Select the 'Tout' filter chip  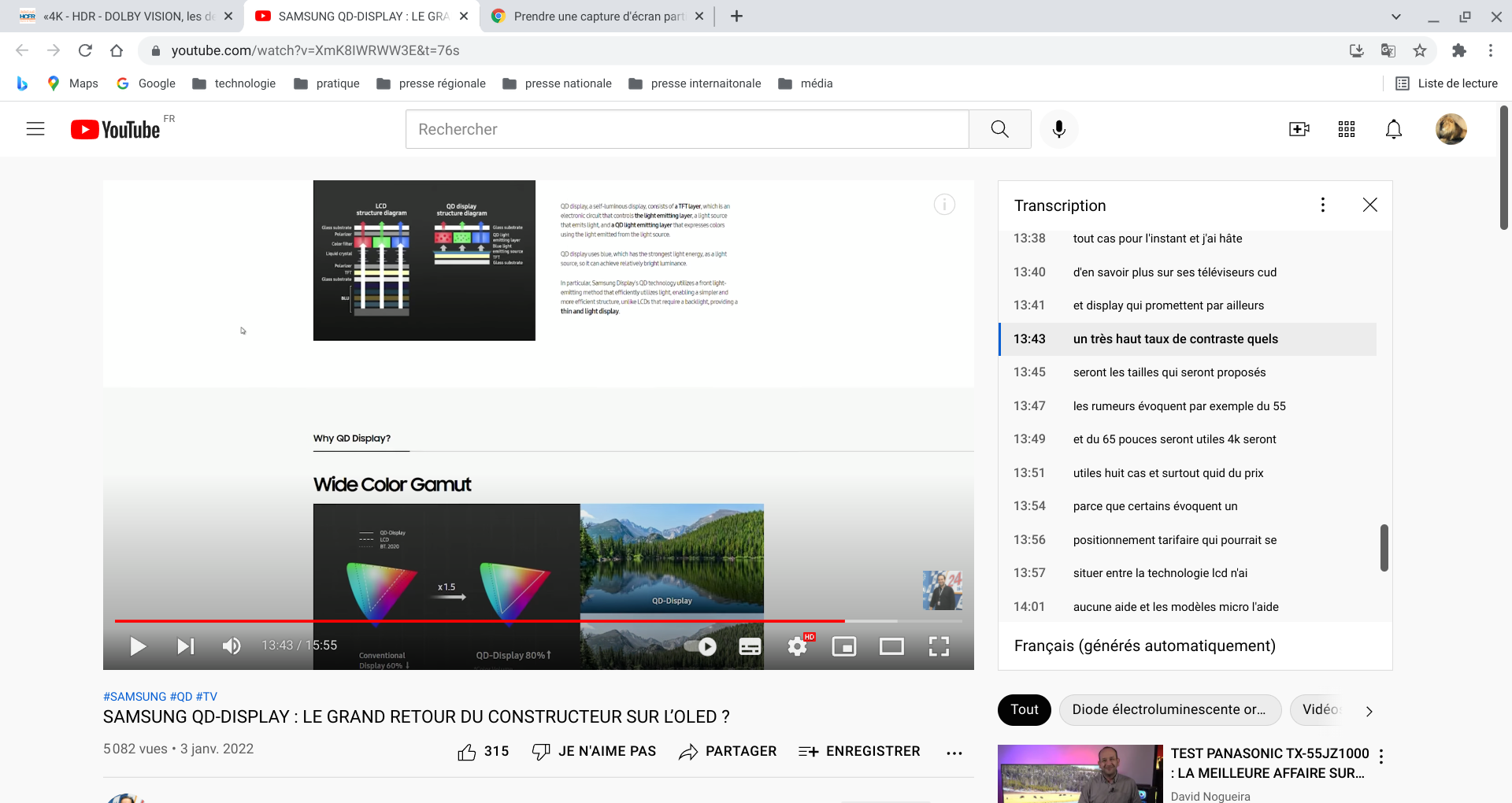1024,709
